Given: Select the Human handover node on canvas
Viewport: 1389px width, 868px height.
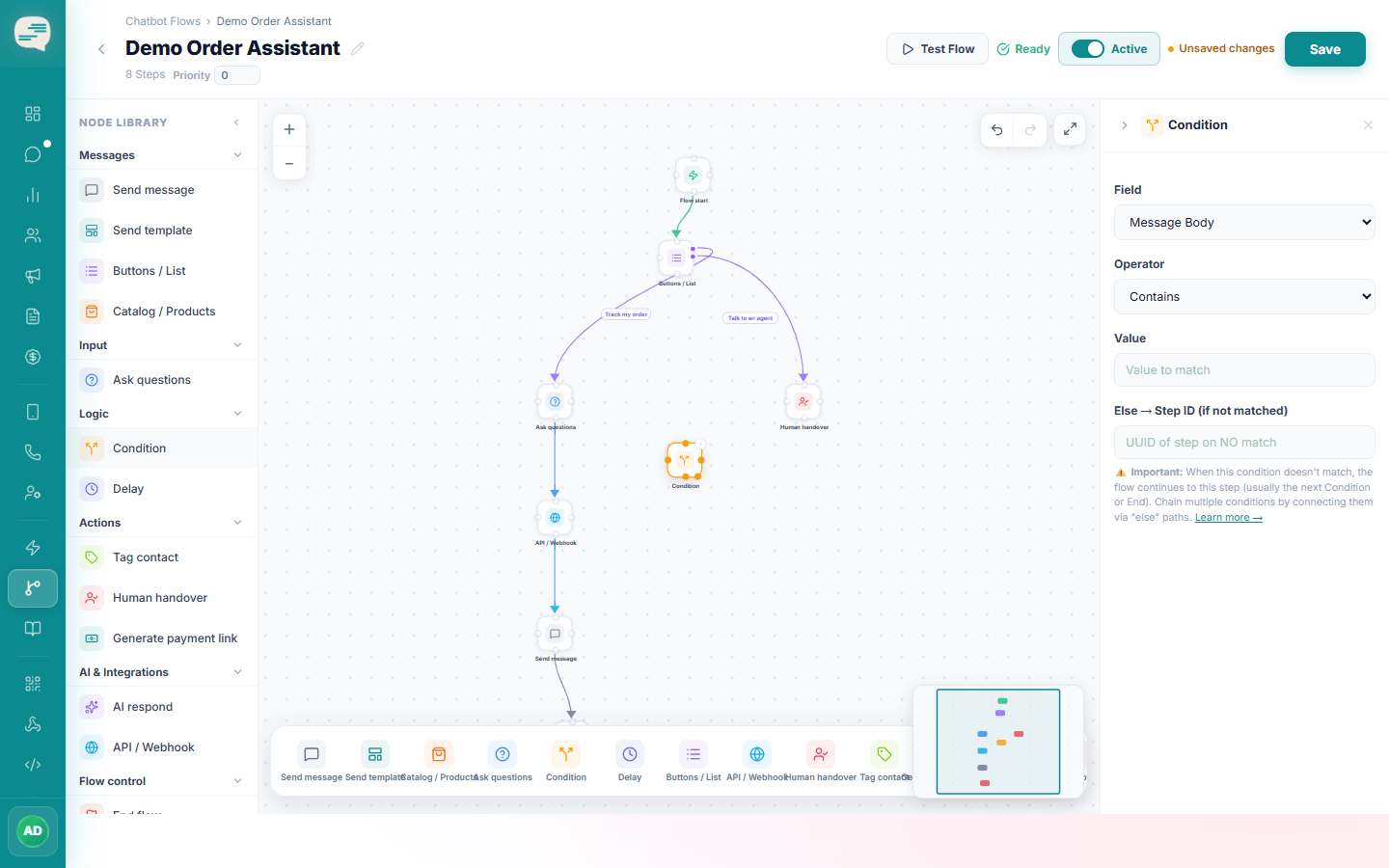Looking at the screenshot, I should click(x=803, y=401).
